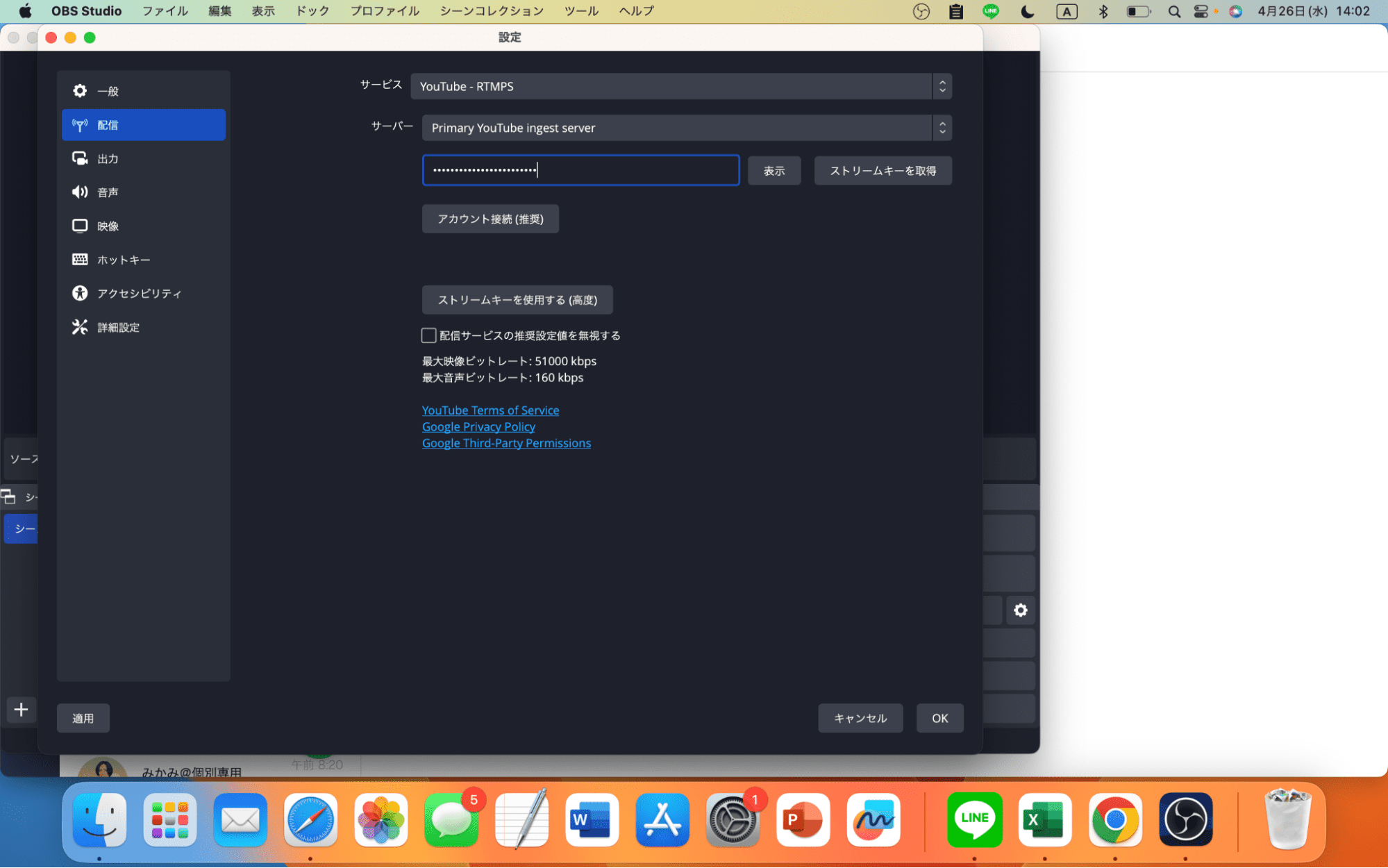Click the clipboard icon in the menu bar

[956, 11]
